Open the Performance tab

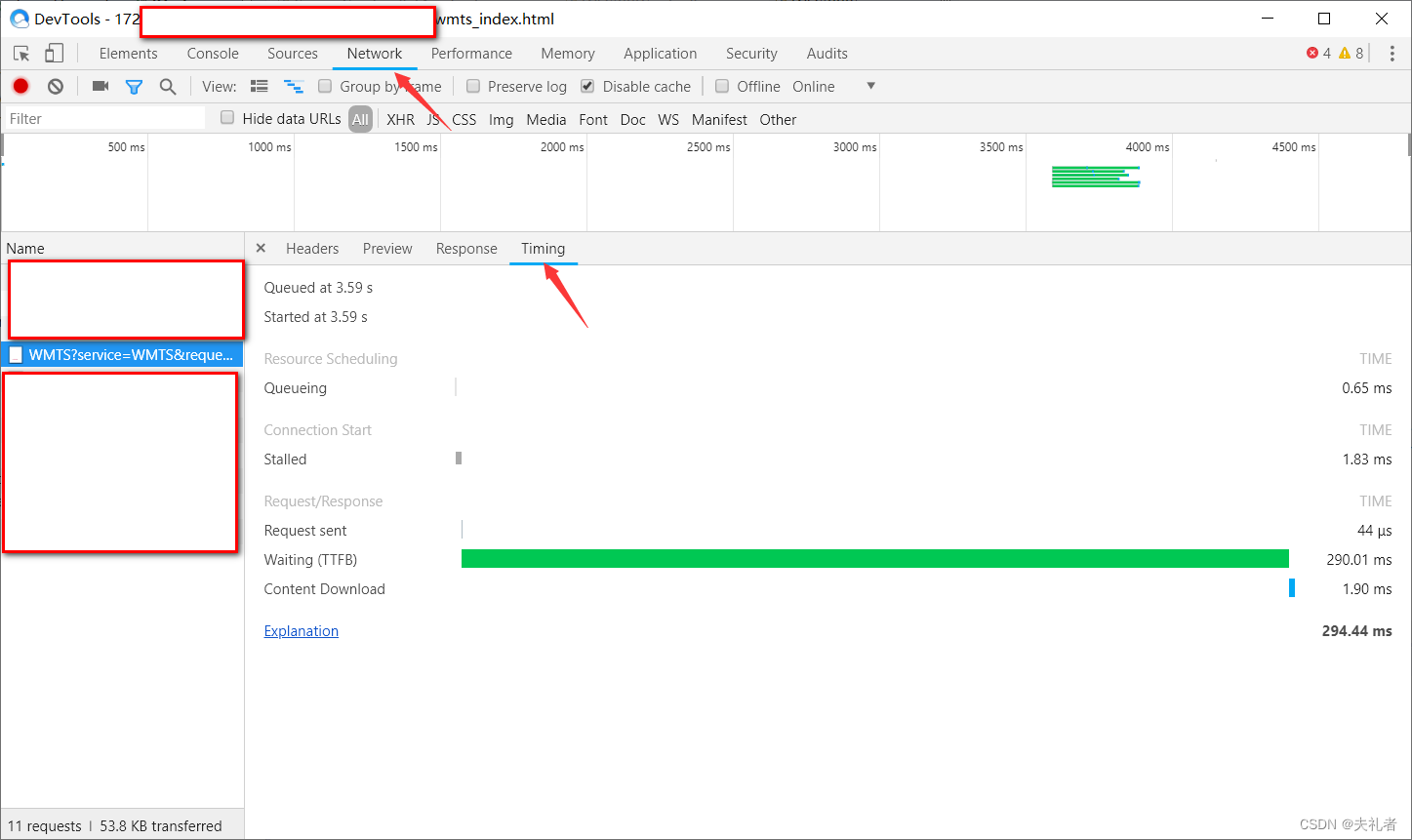click(471, 54)
